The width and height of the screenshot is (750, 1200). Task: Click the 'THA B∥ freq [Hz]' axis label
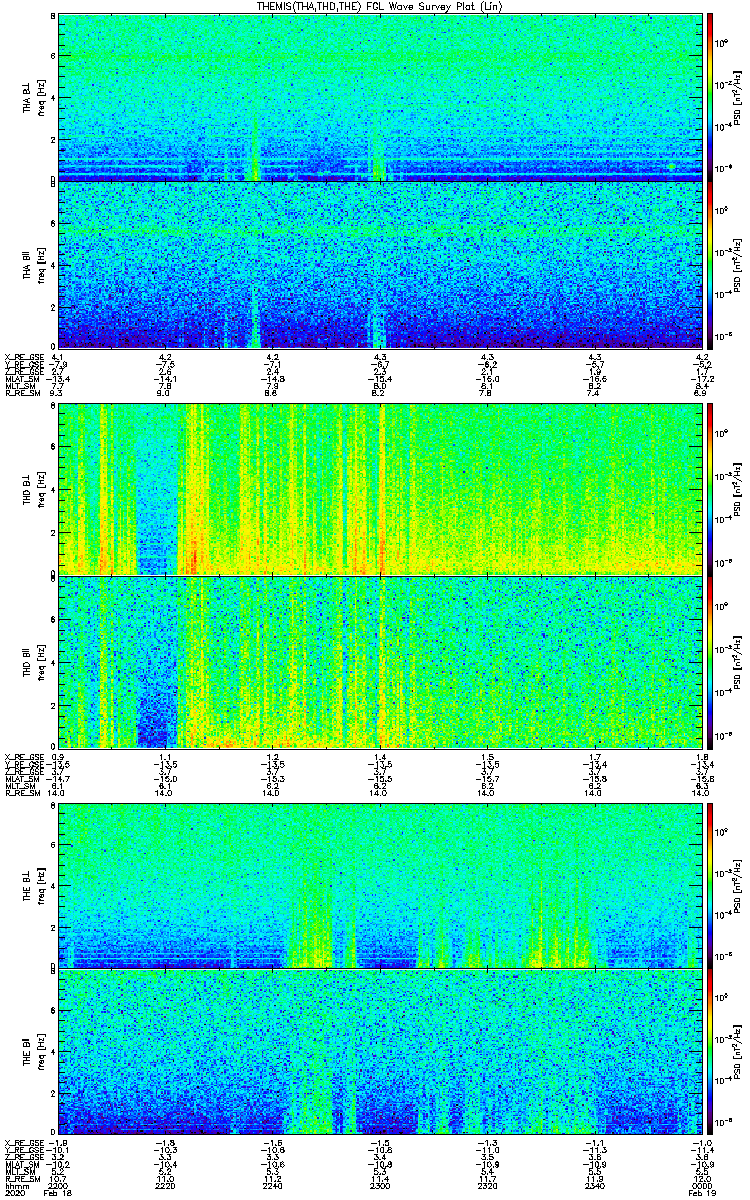33,264
